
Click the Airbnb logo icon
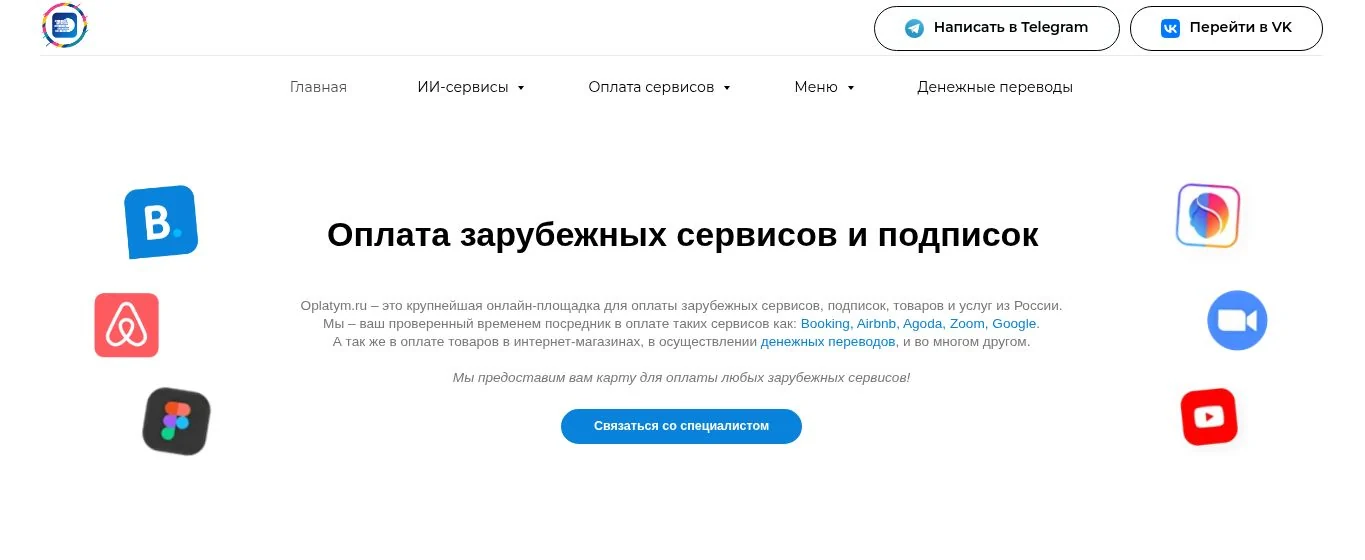[x=127, y=325]
